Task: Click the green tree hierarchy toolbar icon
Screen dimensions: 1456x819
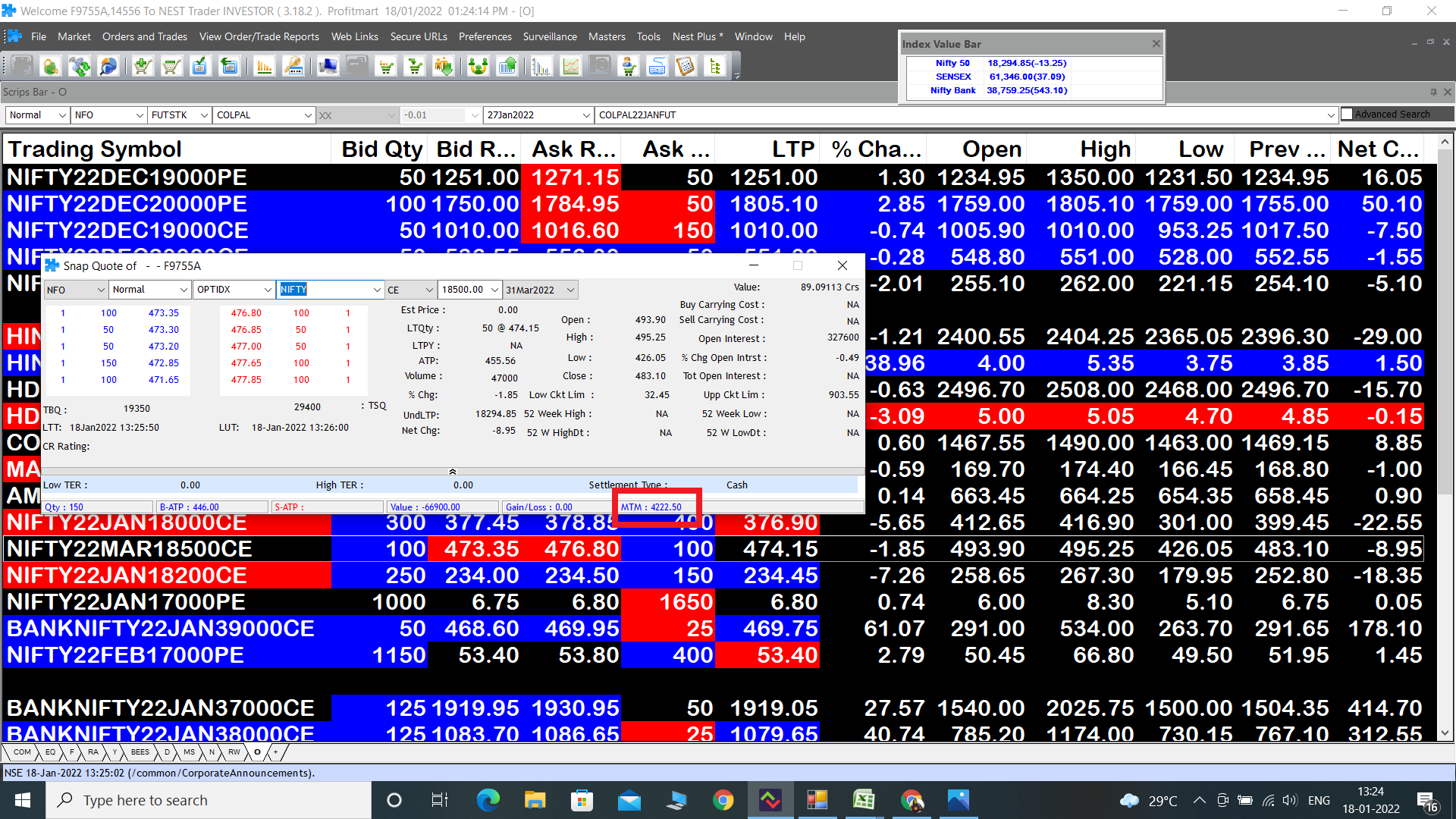Action: (715, 67)
